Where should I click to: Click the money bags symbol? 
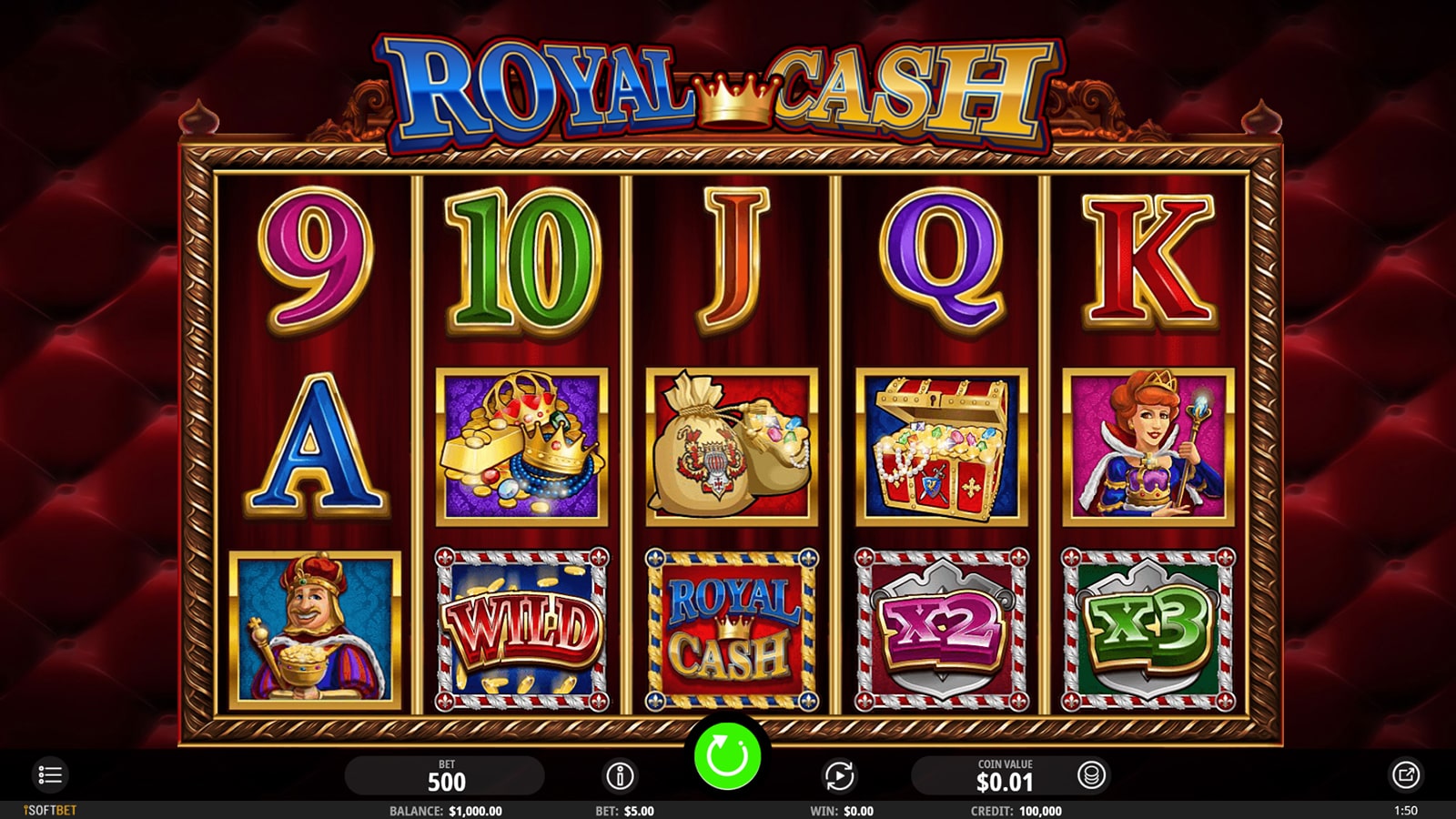point(732,448)
